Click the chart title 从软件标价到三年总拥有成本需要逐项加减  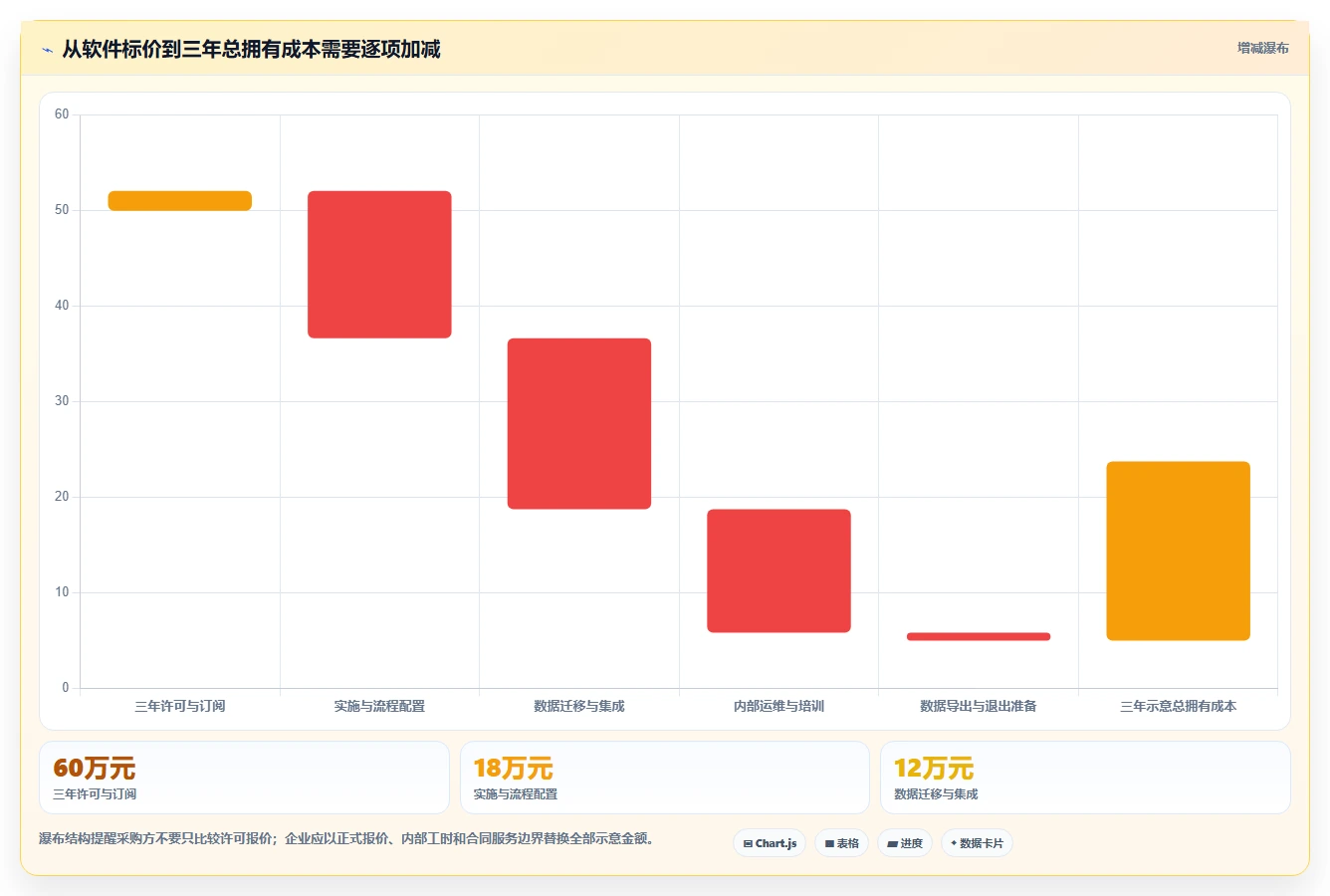tap(251, 49)
